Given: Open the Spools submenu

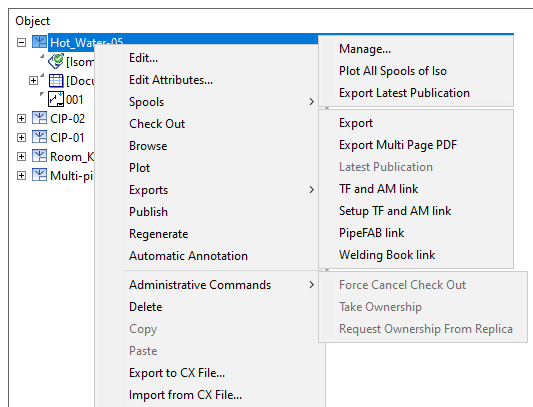Looking at the screenshot, I should click(x=221, y=102).
